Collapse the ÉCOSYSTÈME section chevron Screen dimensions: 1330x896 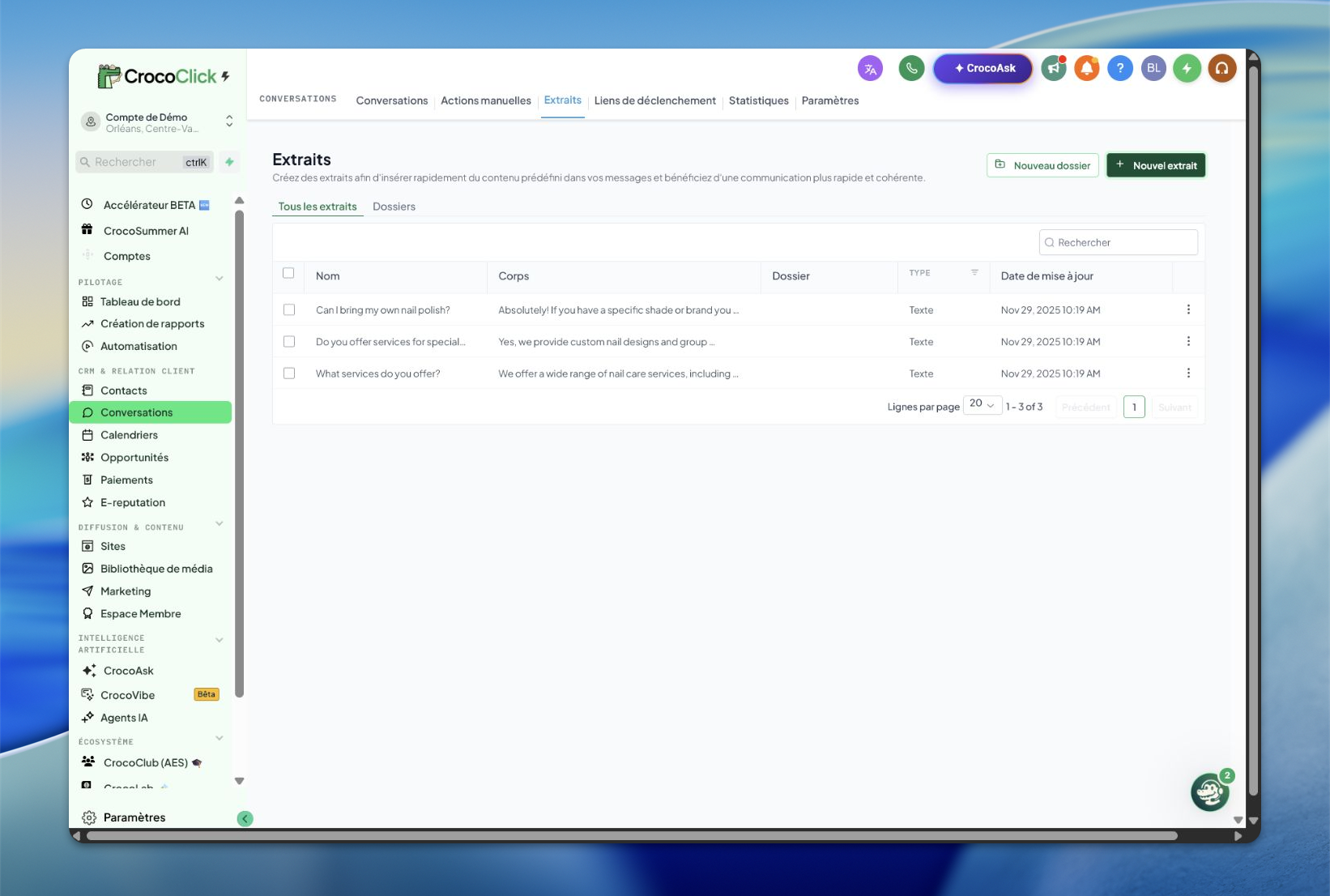click(x=219, y=739)
